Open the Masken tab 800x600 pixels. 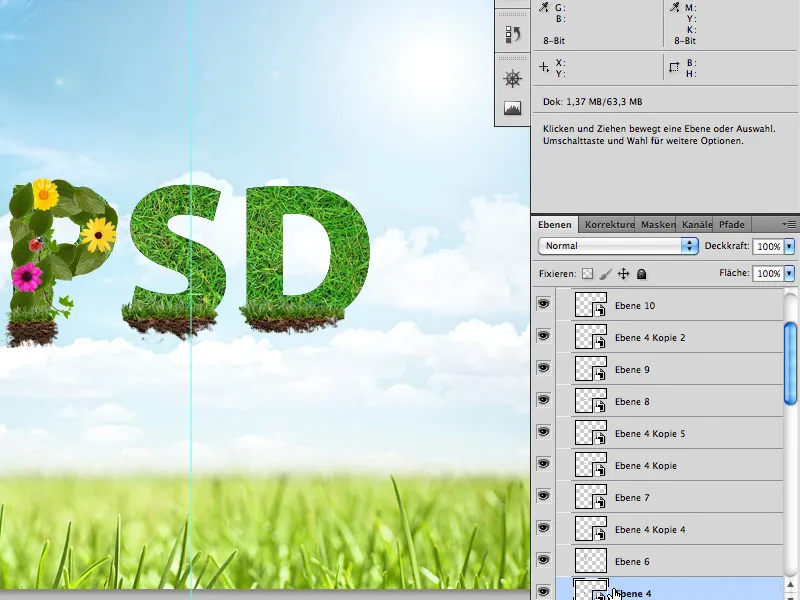[657, 225]
